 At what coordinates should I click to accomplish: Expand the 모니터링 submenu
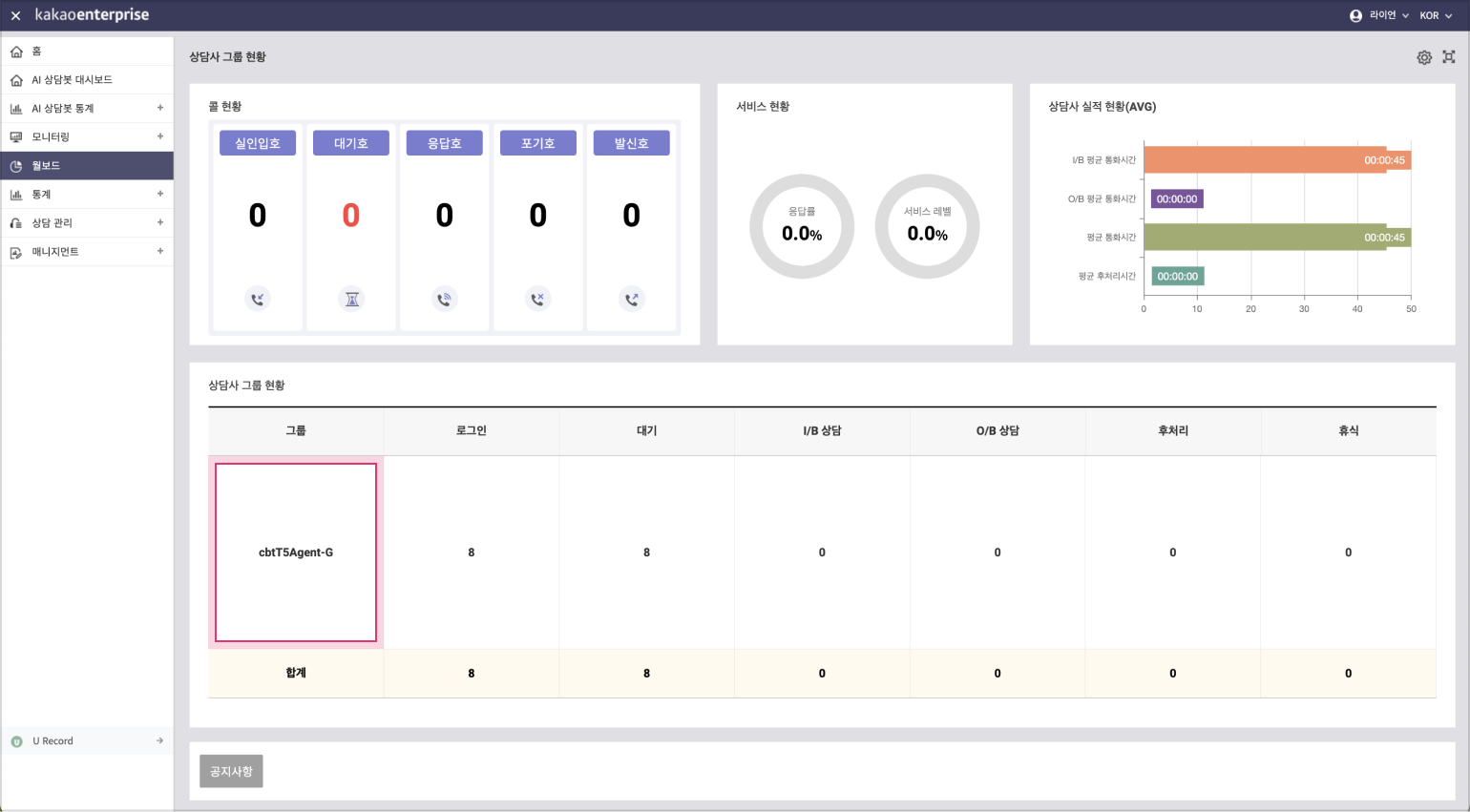pyautogui.click(x=160, y=136)
